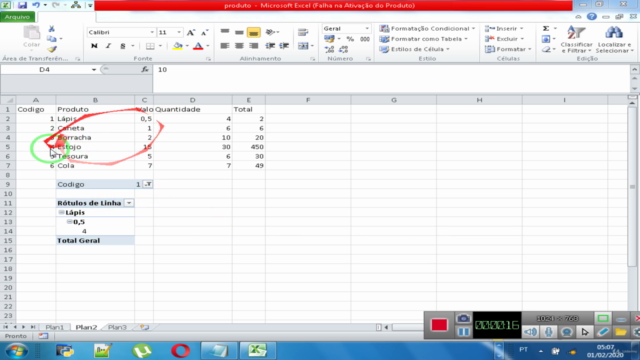The image size is (640, 360).
Task: Click the text orientation icon
Action: point(270,32)
